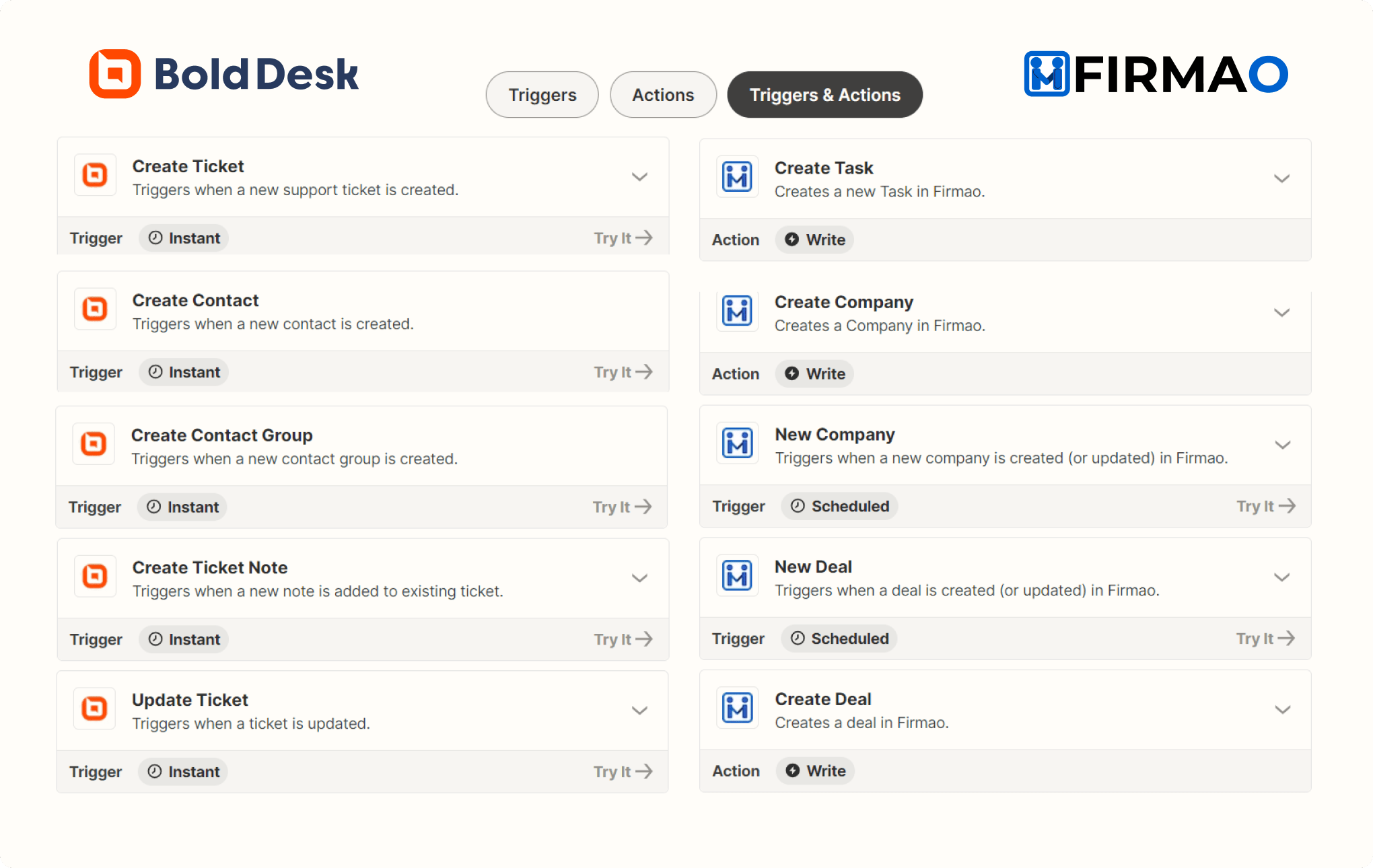Click 'Triggers when a new contact is created.'
Screen dimensions: 1373x868
point(273,324)
